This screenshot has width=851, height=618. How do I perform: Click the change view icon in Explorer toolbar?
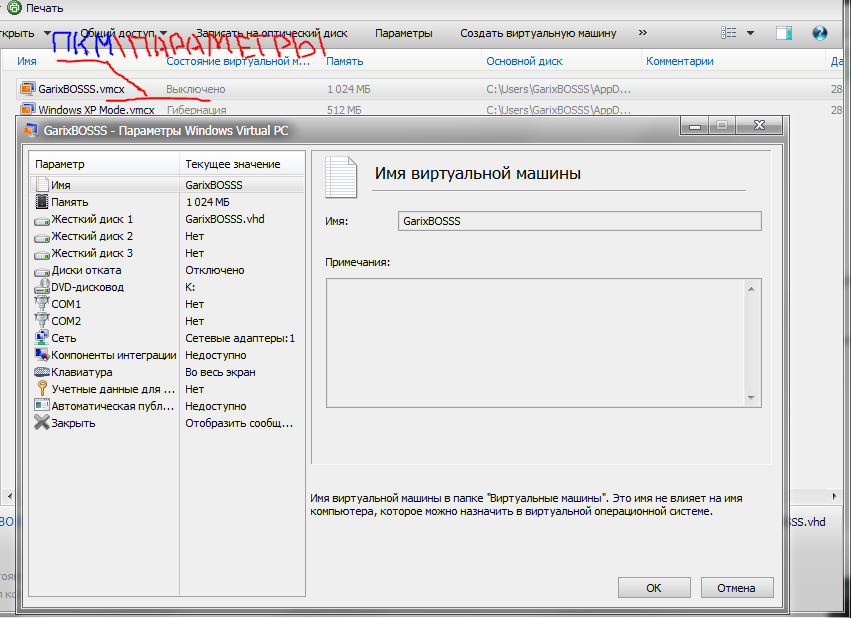tap(728, 33)
